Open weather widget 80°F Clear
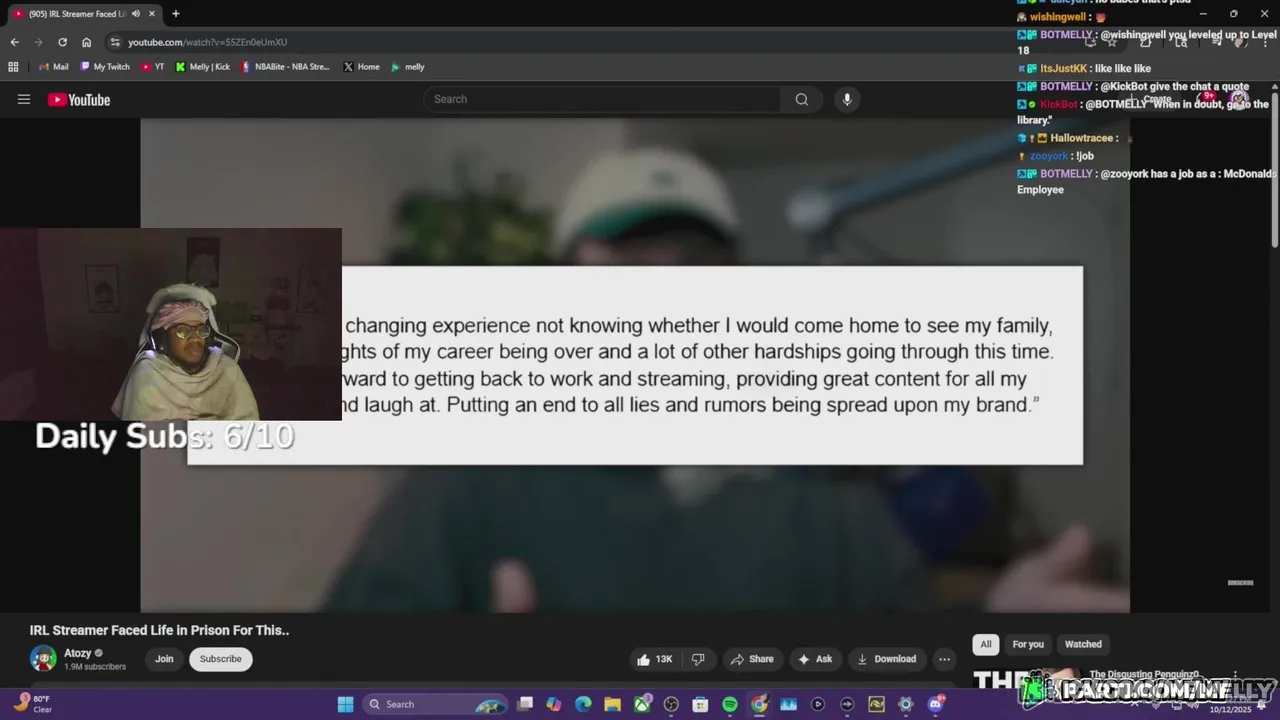Image resolution: width=1280 pixels, height=720 pixels. [x=32, y=704]
